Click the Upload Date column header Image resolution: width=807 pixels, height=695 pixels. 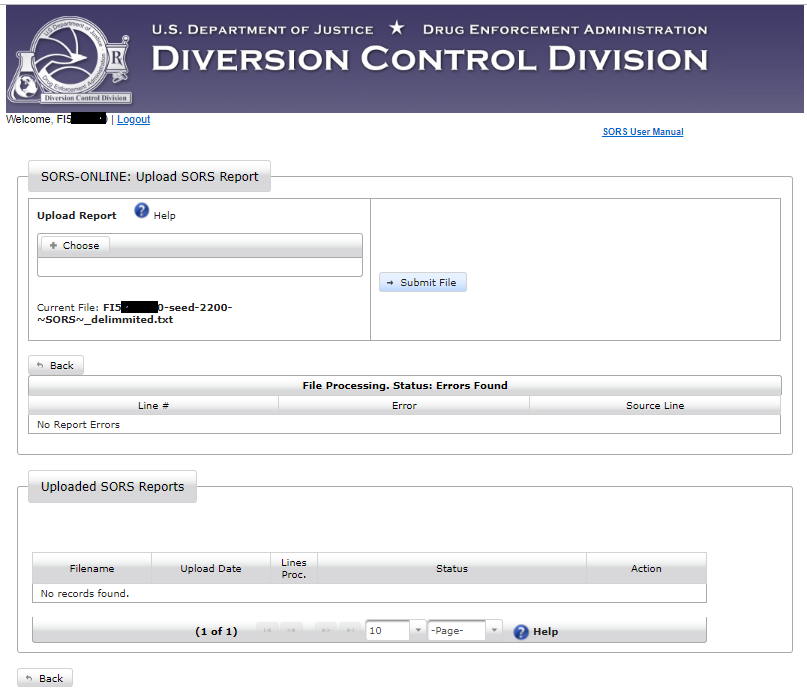(x=211, y=568)
